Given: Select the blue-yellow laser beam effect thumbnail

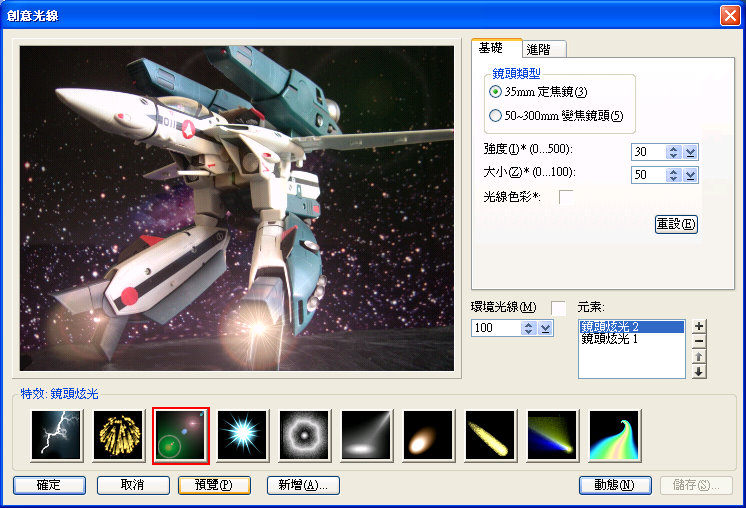Looking at the screenshot, I should pos(553,435).
